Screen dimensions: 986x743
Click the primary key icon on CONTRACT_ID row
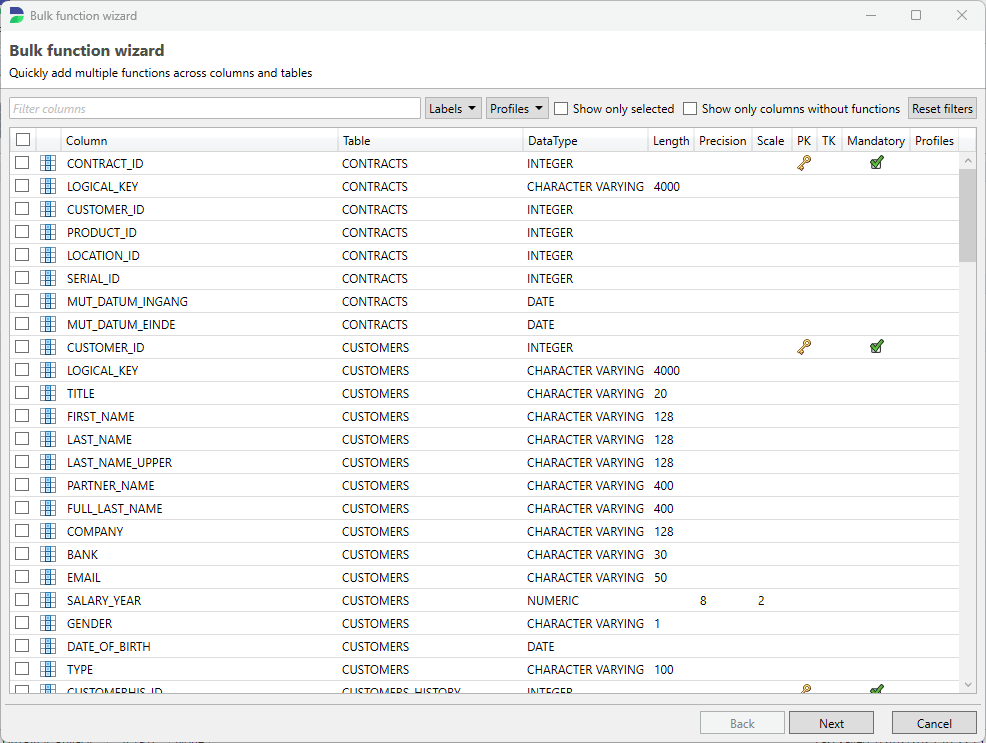click(x=804, y=162)
